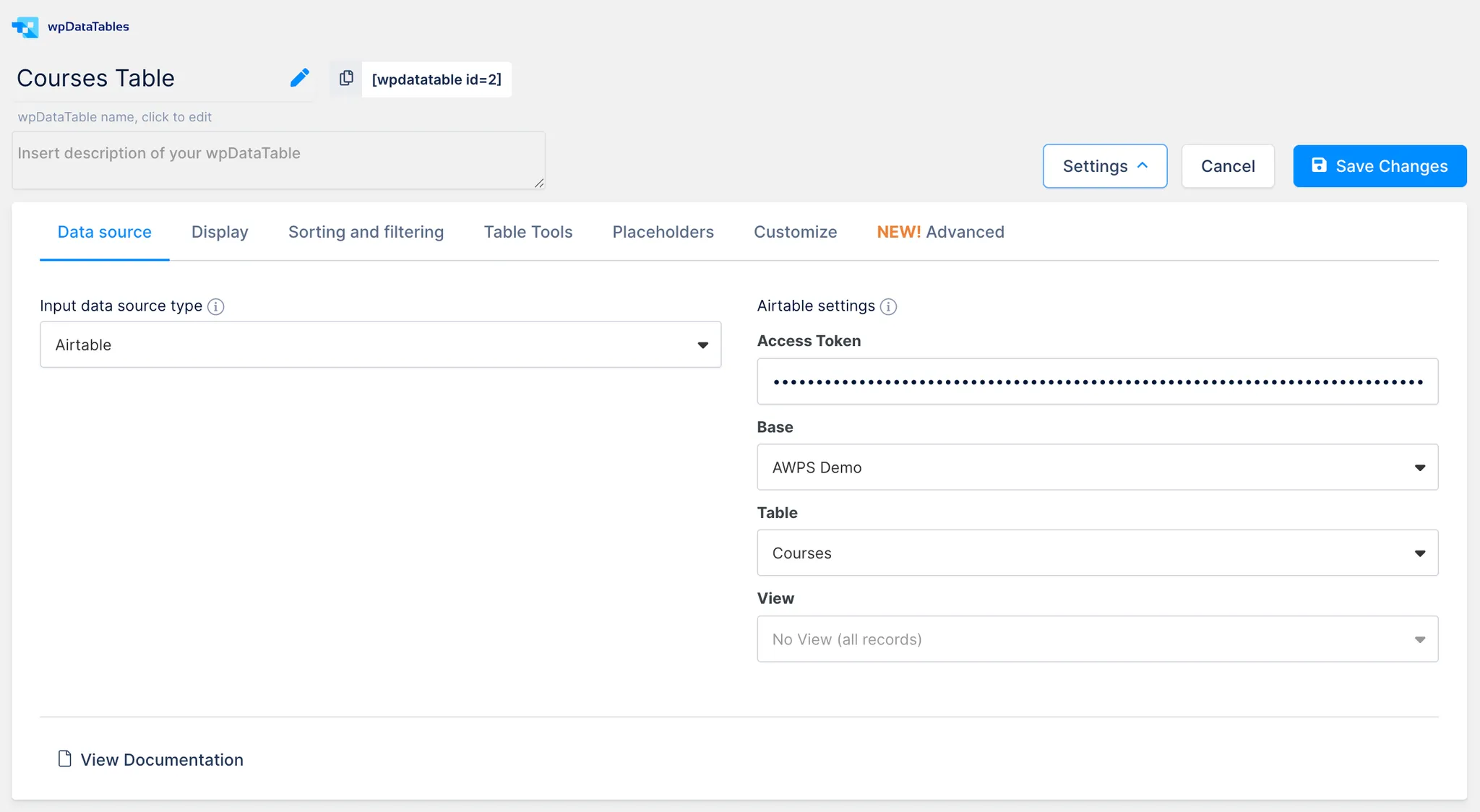
Task: Click the wpDataTables brand text
Action: pos(88,27)
